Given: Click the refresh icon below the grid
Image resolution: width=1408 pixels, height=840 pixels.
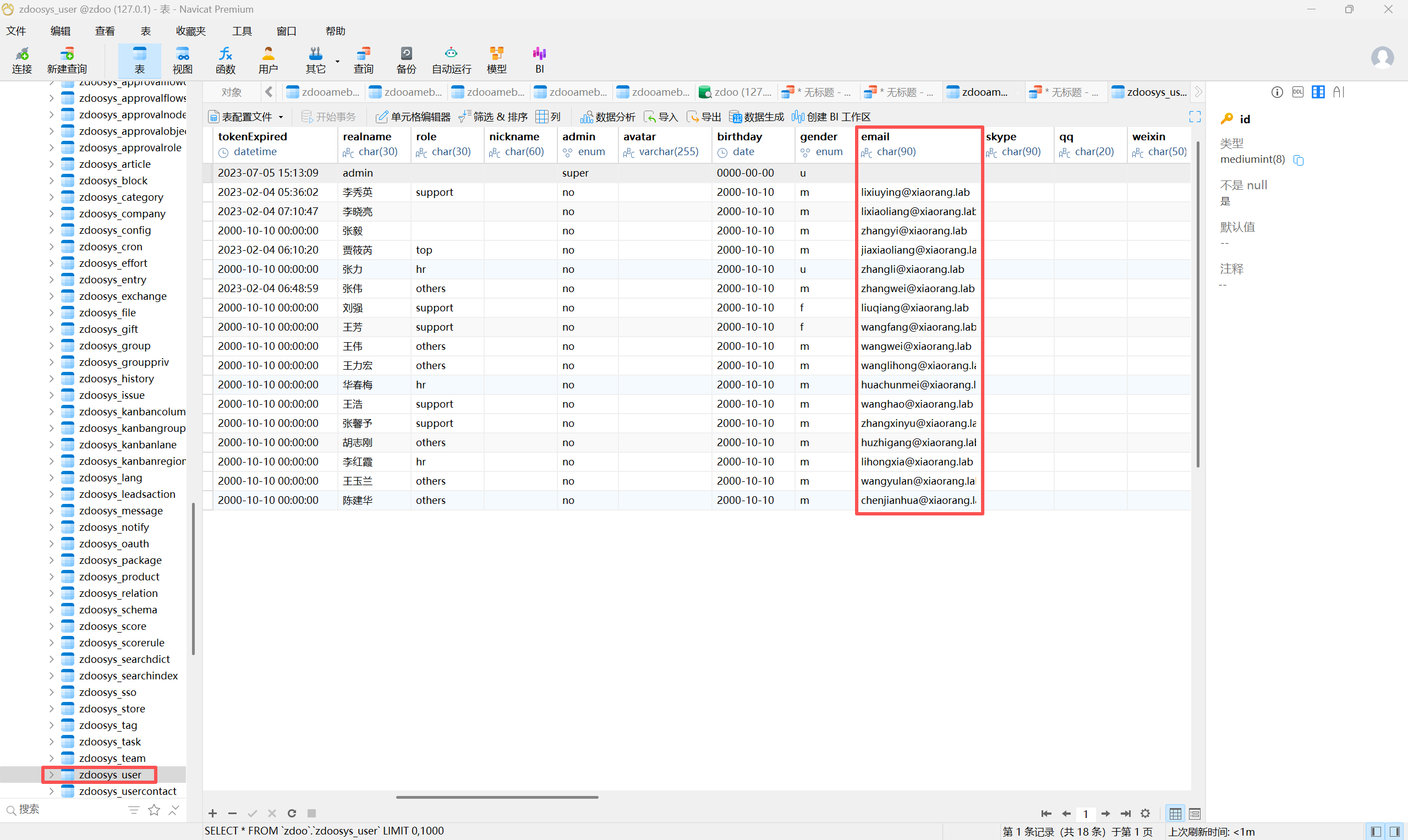Looking at the screenshot, I should pyautogui.click(x=292, y=813).
